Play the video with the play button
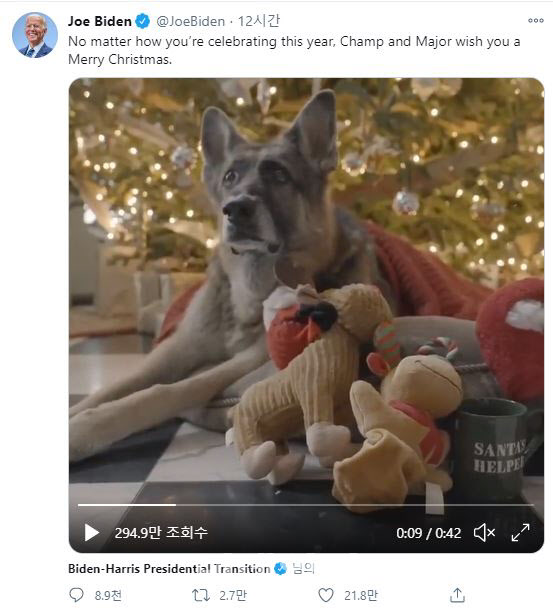553x610 pixels. [x=91, y=533]
